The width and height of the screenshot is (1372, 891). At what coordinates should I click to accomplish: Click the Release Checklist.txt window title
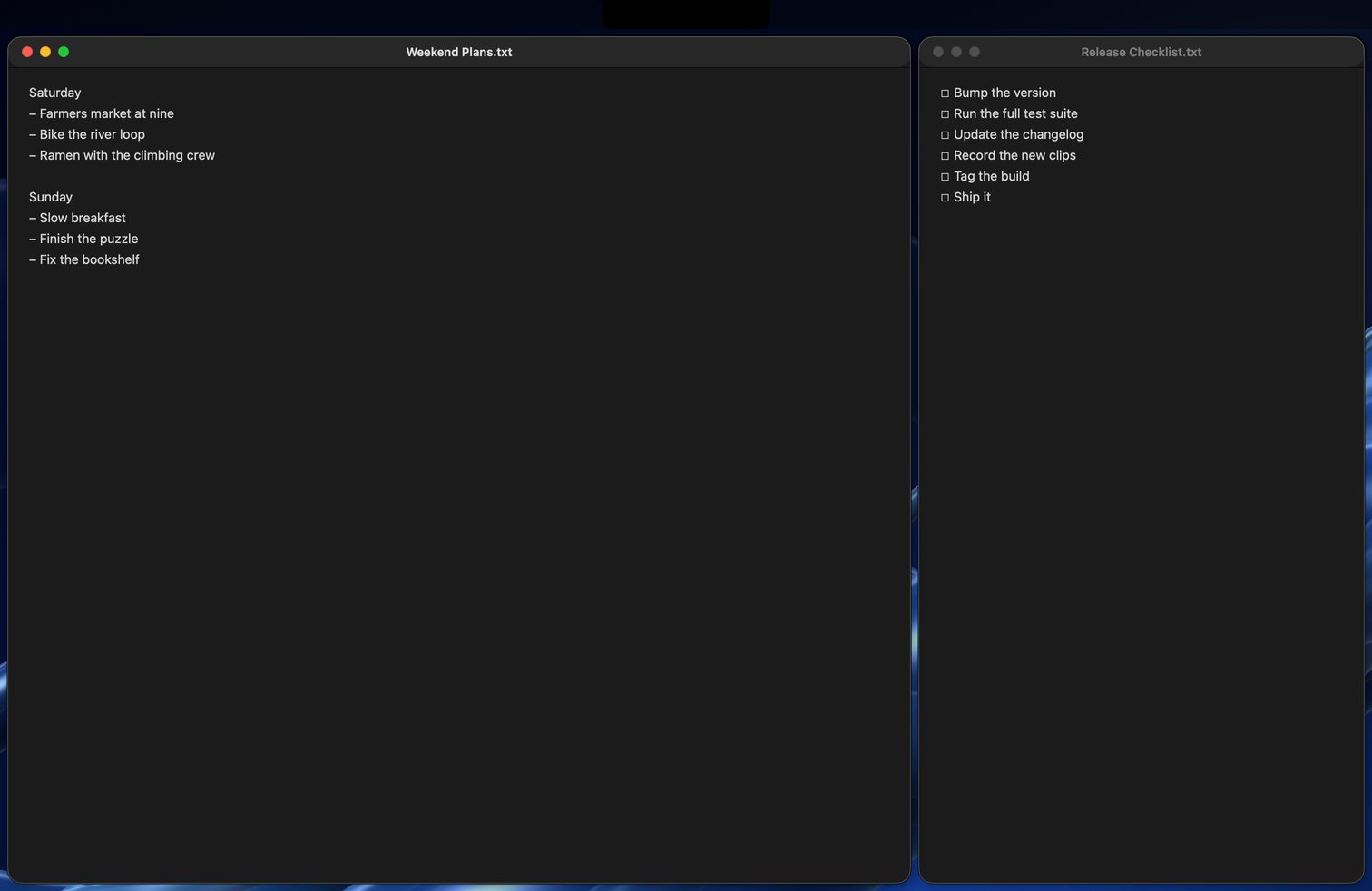1142,53
